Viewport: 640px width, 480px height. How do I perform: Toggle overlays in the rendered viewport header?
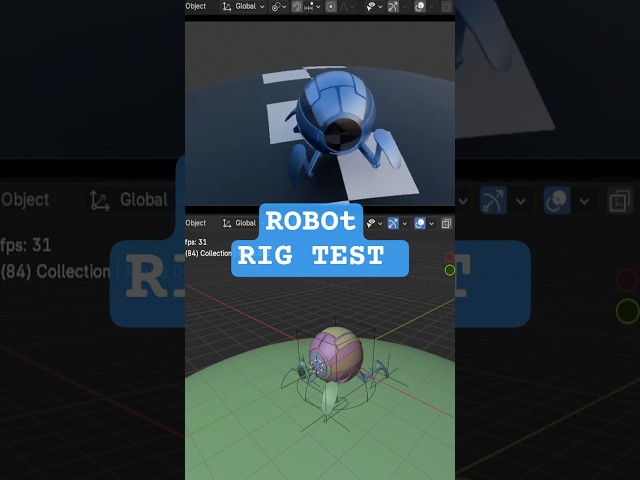[420, 7]
